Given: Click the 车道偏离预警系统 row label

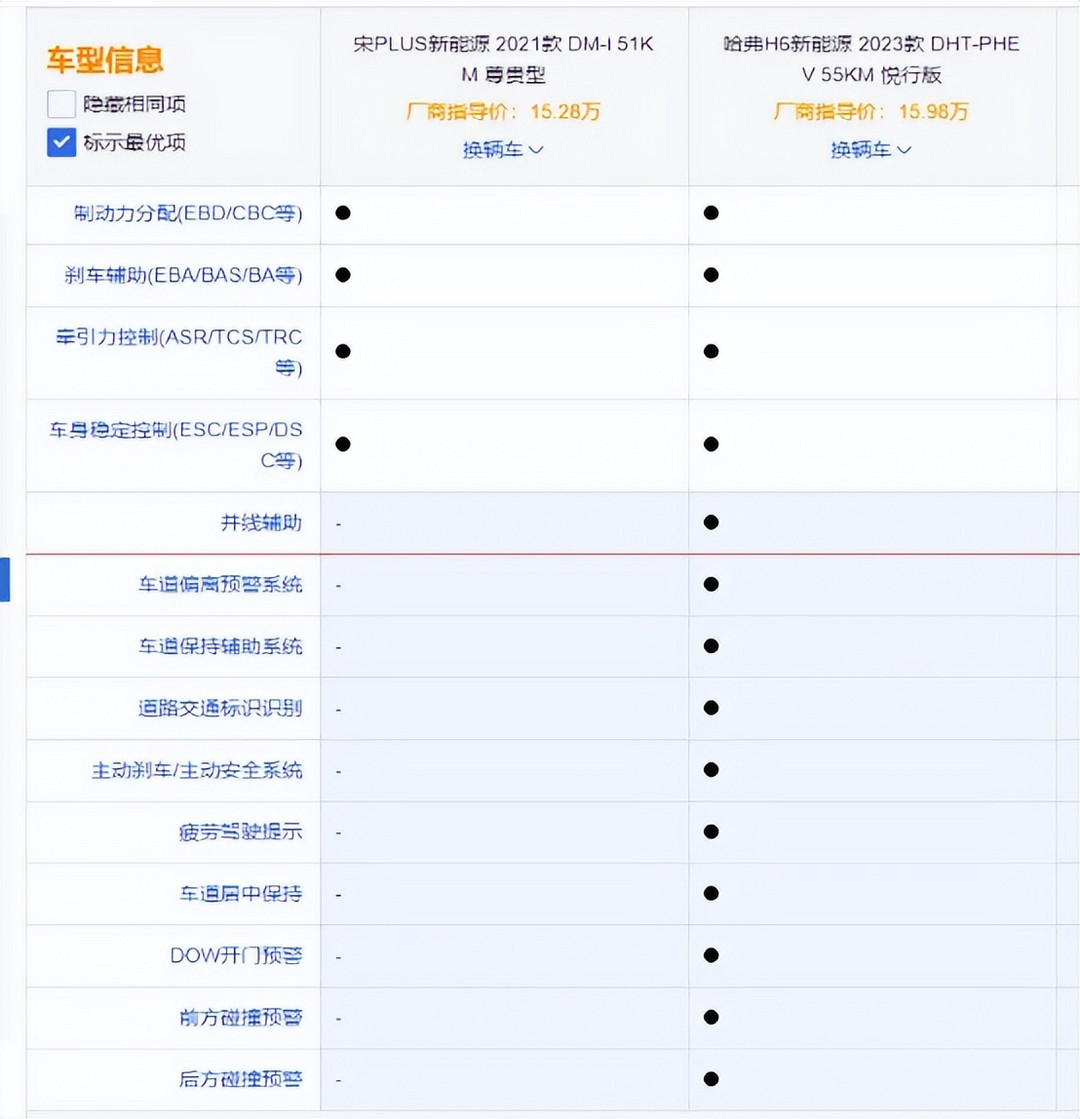Looking at the screenshot, I should (x=221, y=584).
